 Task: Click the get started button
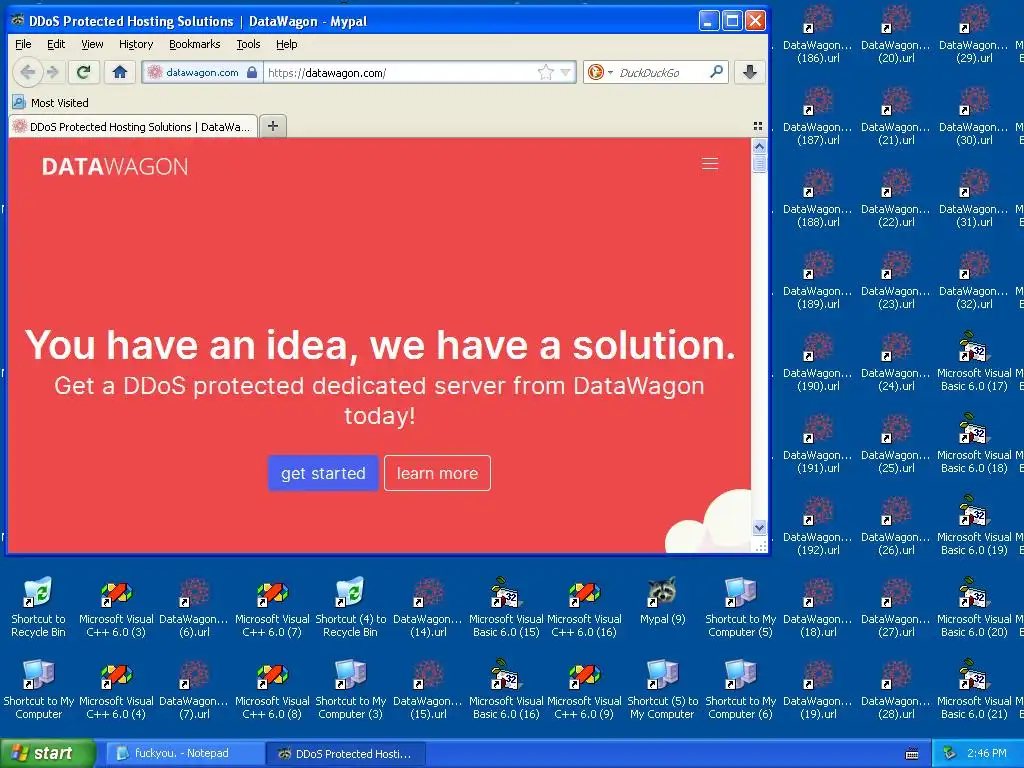point(323,473)
